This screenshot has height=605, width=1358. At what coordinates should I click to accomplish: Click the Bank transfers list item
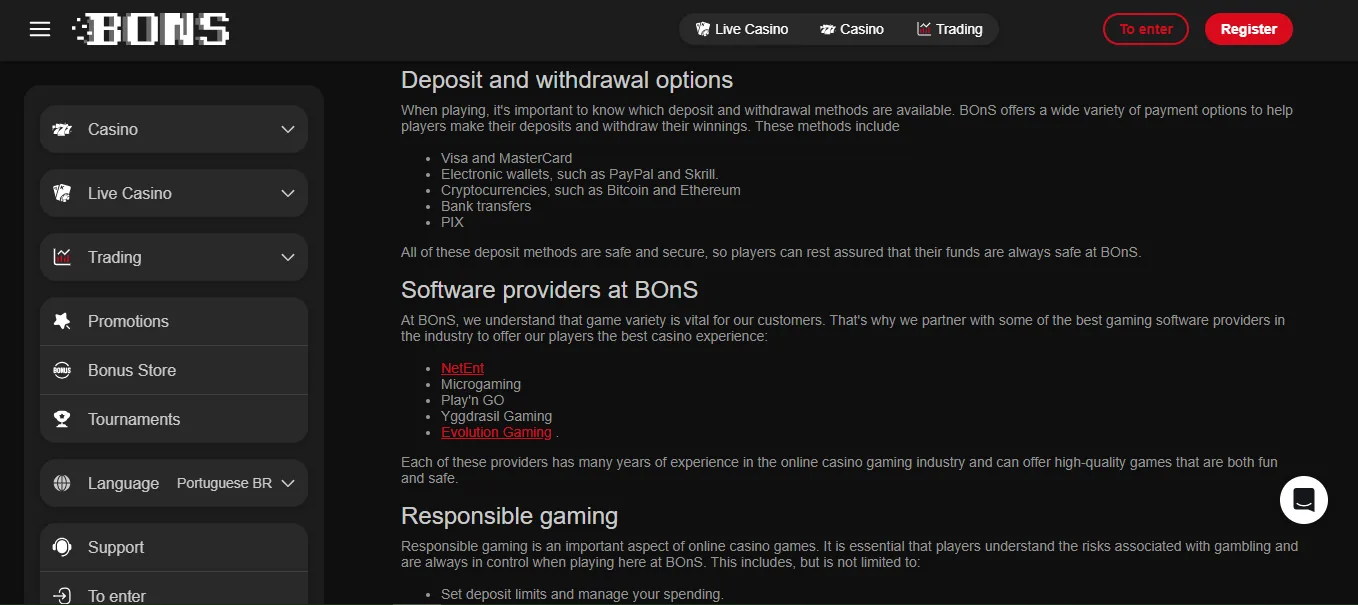[486, 206]
